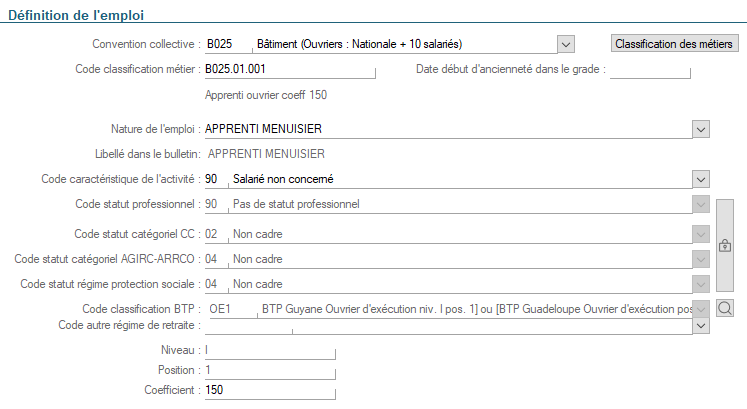Open Code caractéristique de l'activité dropdown
The image size is (747, 409).
(701, 180)
